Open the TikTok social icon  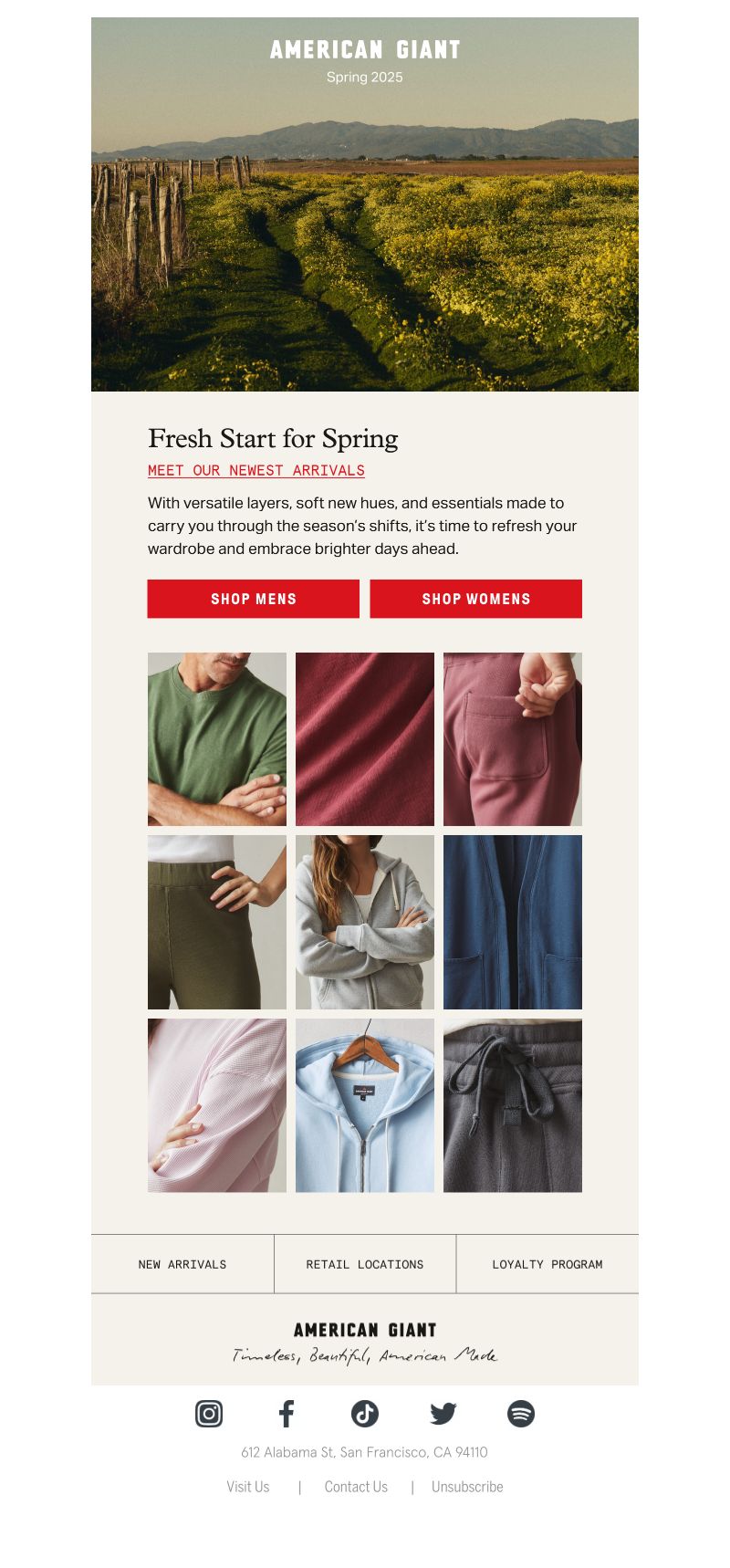click(x=365, y=1414)
